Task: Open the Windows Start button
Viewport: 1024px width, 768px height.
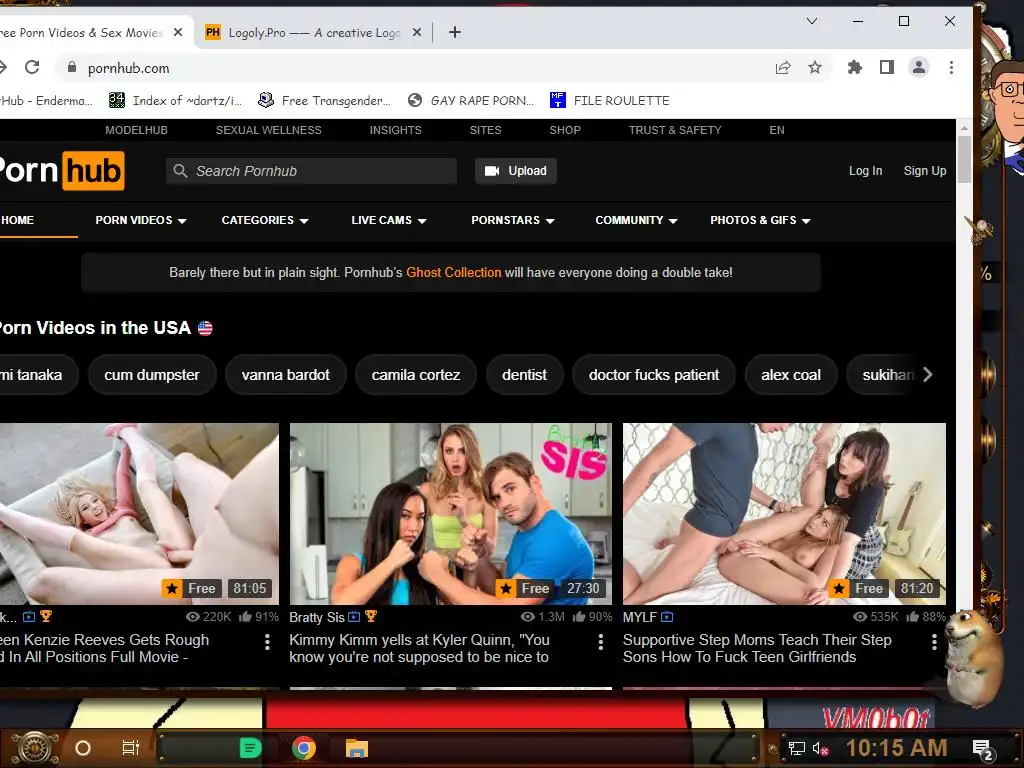Action: coord(35,748)
